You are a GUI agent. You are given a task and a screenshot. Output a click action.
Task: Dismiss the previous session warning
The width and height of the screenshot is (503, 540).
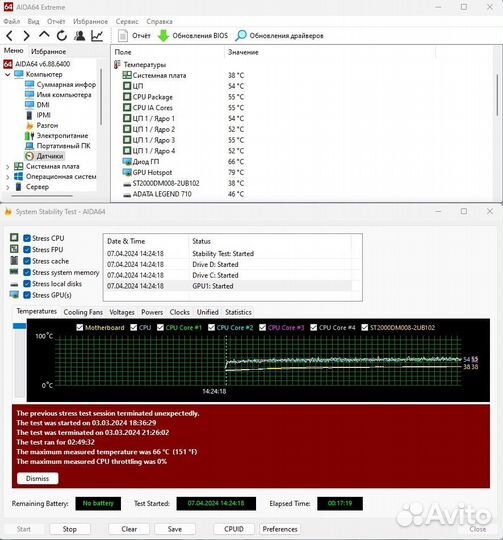[38, 478]
